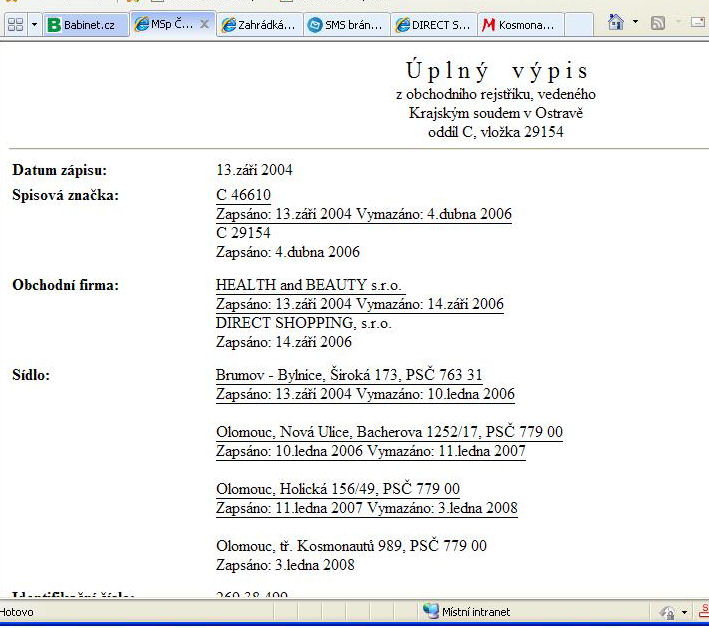The width and height of the screenshot is (709, 628).
Task: Open the Quick Tabs thumbnail view
Action: [x=14, y=24]
